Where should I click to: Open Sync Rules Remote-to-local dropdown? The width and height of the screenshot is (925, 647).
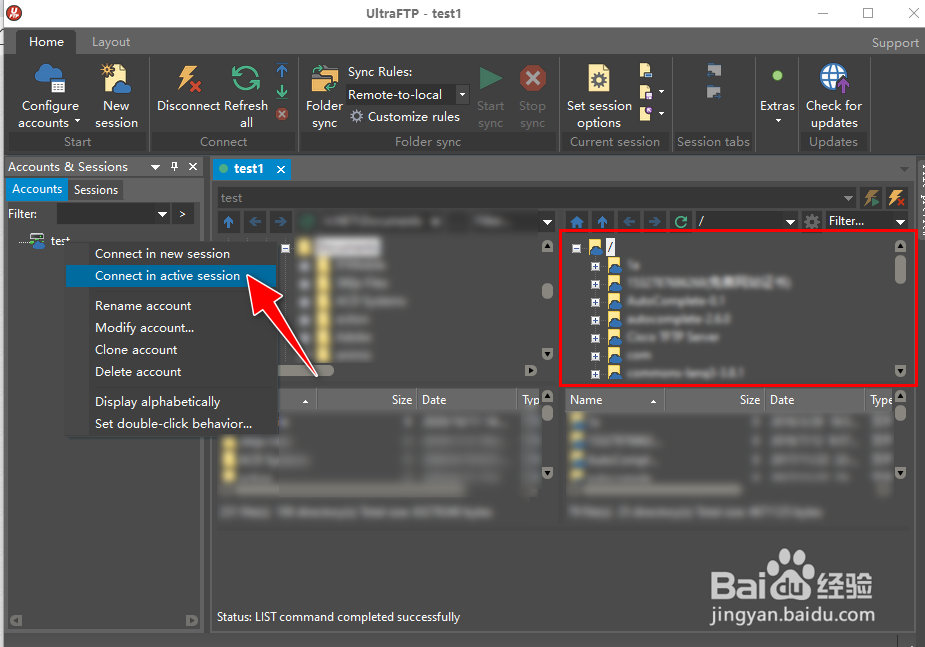click(462, 94)
